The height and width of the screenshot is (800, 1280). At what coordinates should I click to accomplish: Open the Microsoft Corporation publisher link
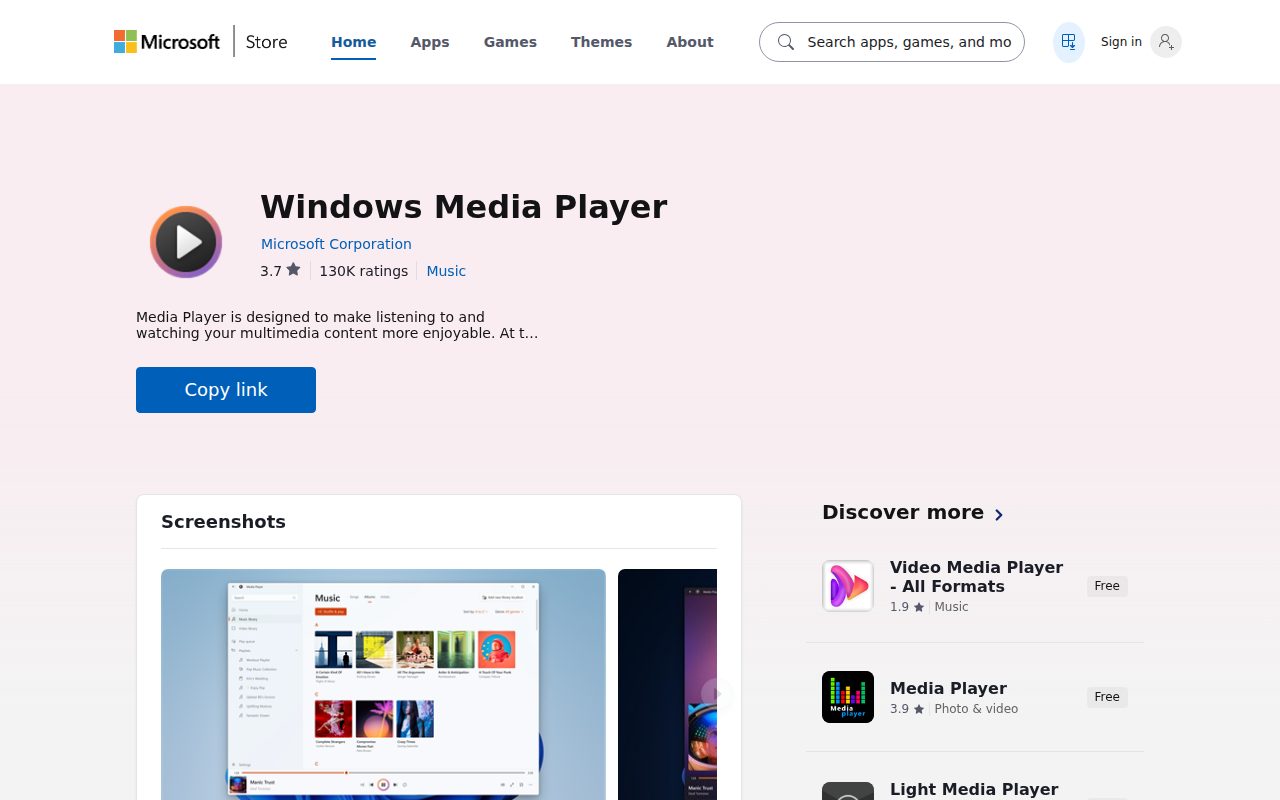pos(336,244)
